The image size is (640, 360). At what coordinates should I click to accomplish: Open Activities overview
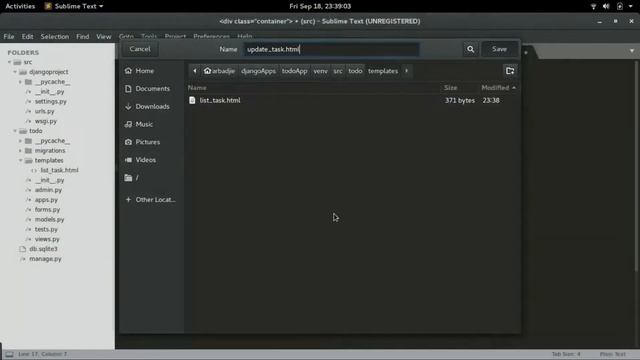20,6
